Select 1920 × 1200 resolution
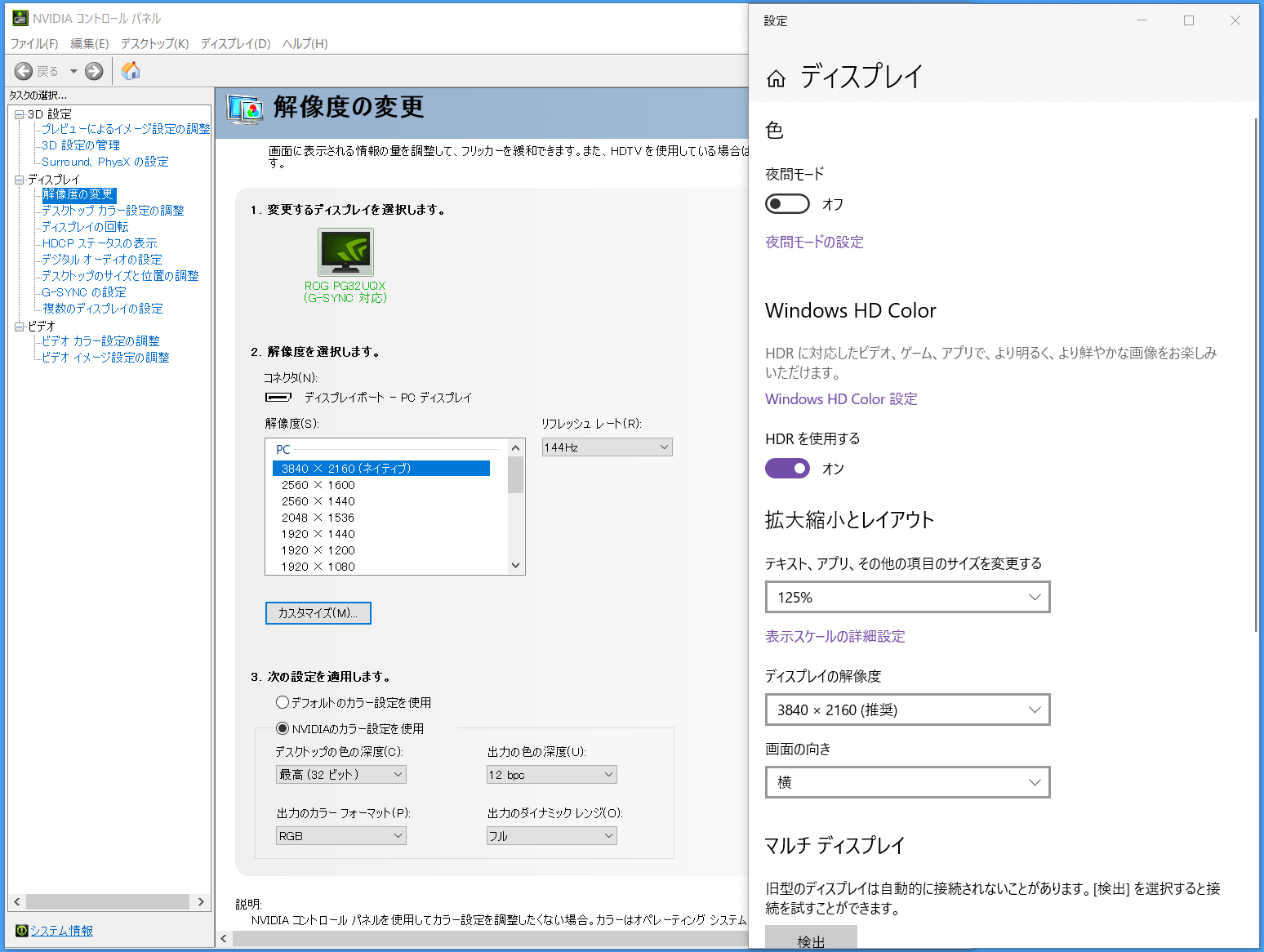 tap(318, 550)
